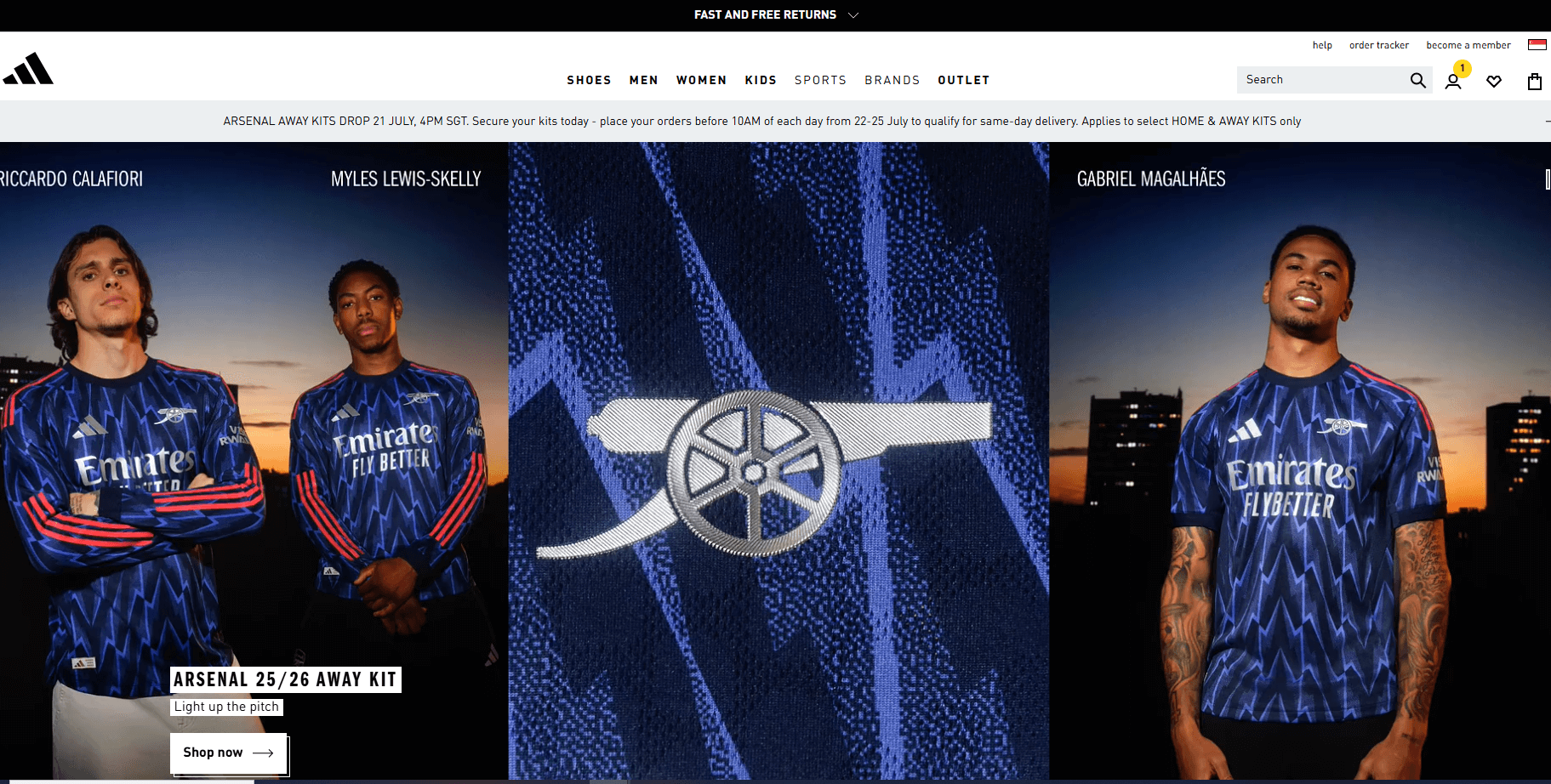Screen dimensions: 1551x784
Task: Open the Kids navigation menu
Action: pyautogui.click(x=761, y=80)
